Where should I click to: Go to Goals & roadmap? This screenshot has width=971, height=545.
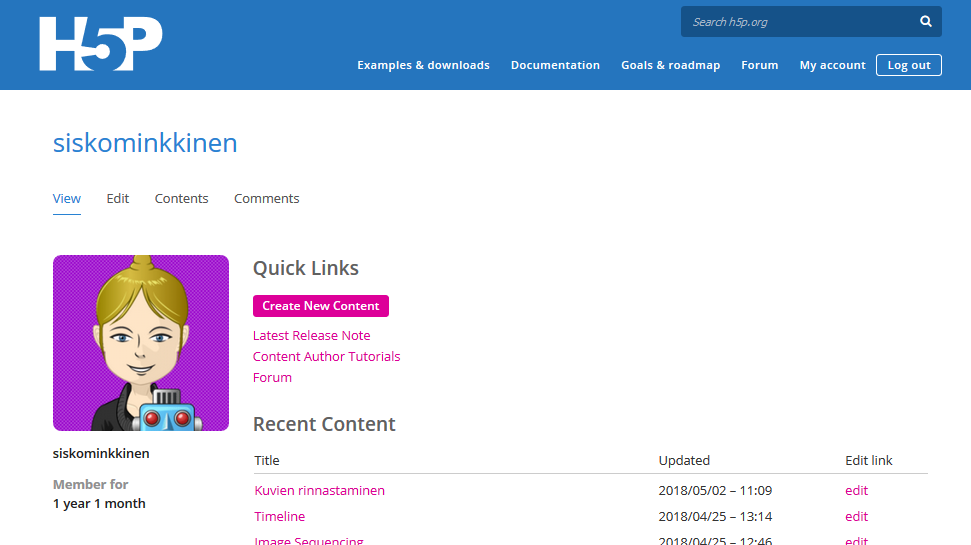[670, 65]
